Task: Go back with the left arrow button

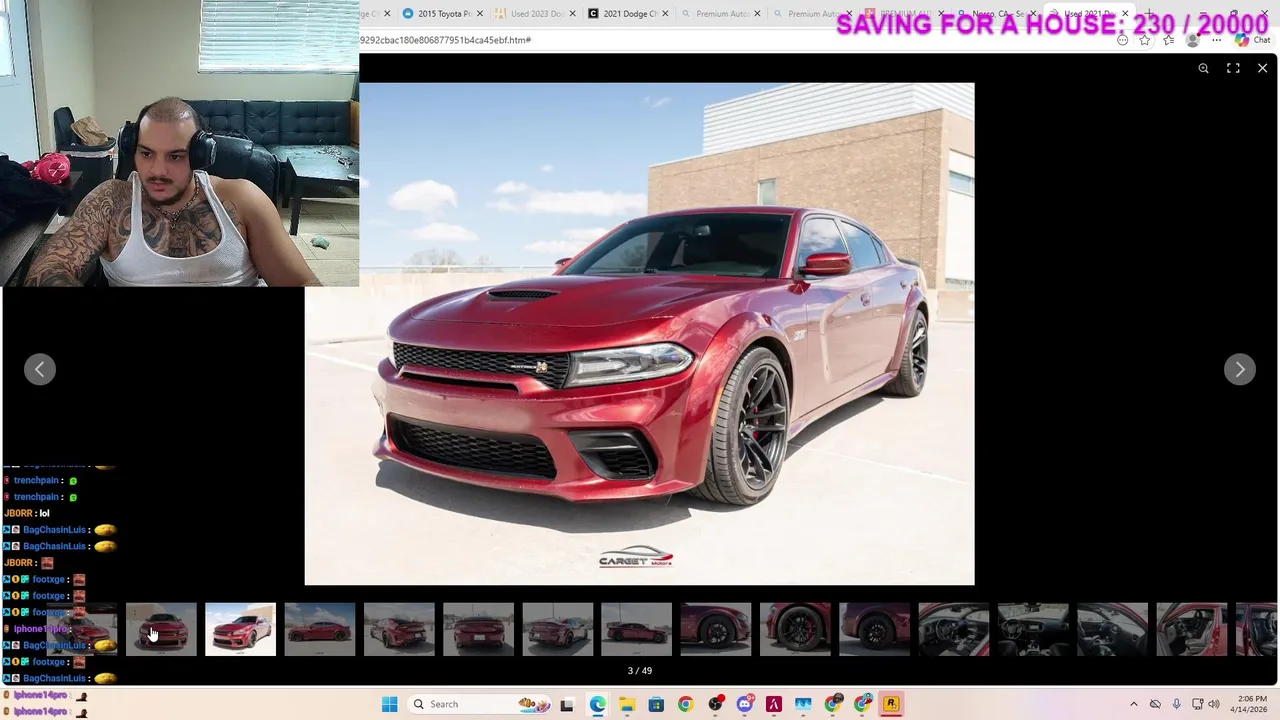Action: [40, 369]
